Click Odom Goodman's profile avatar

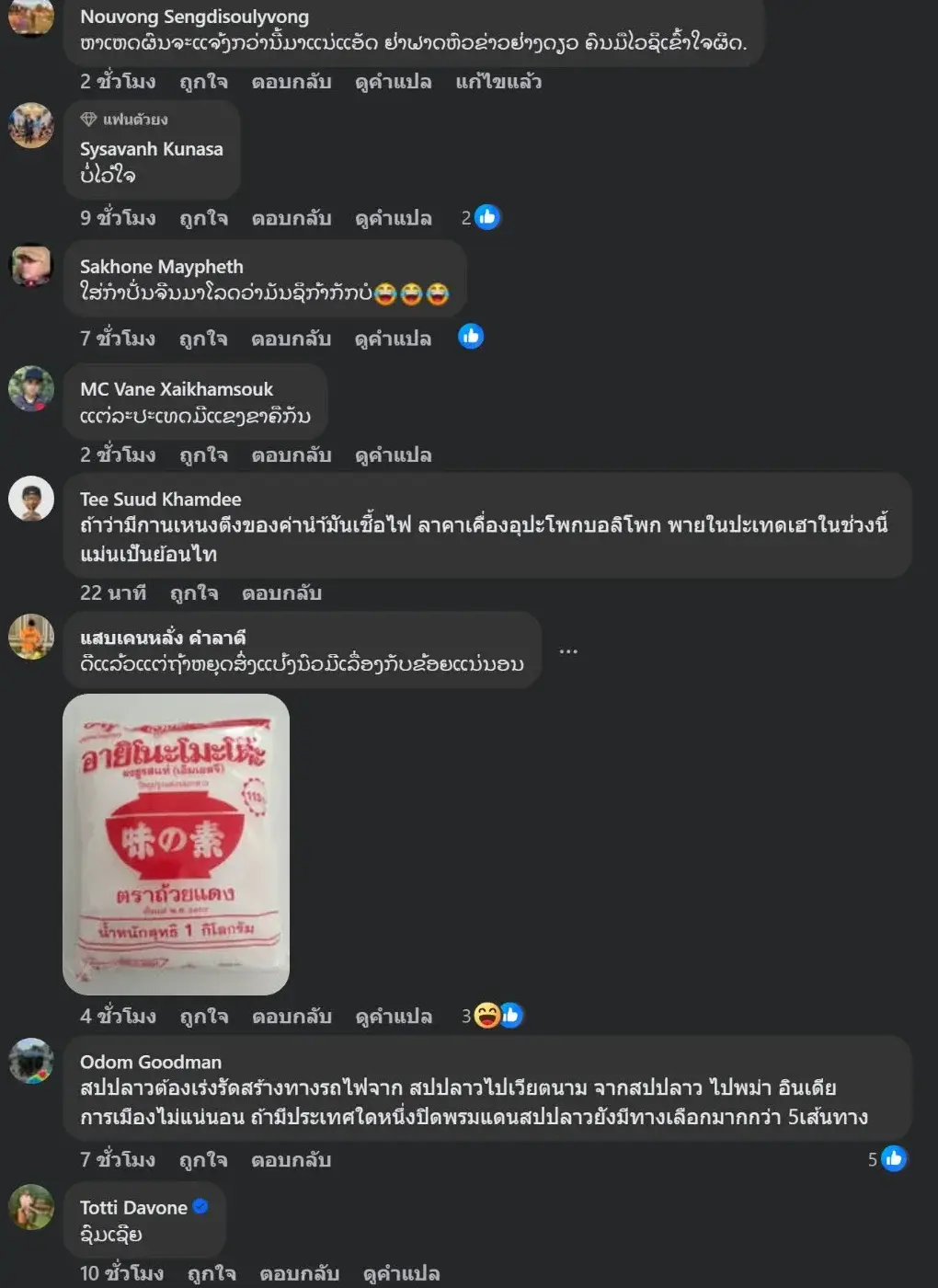31,1061
